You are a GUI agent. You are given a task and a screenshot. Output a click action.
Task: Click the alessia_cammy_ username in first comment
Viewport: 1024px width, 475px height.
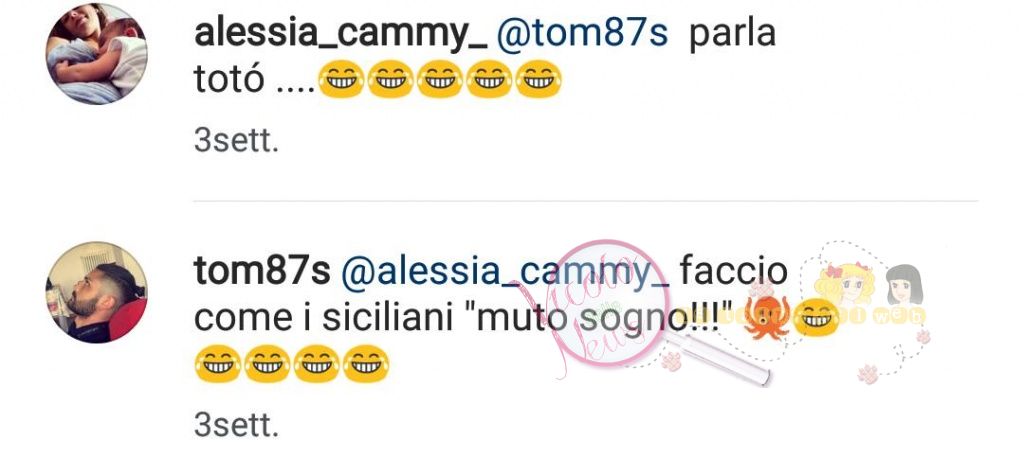pos(342,34)
